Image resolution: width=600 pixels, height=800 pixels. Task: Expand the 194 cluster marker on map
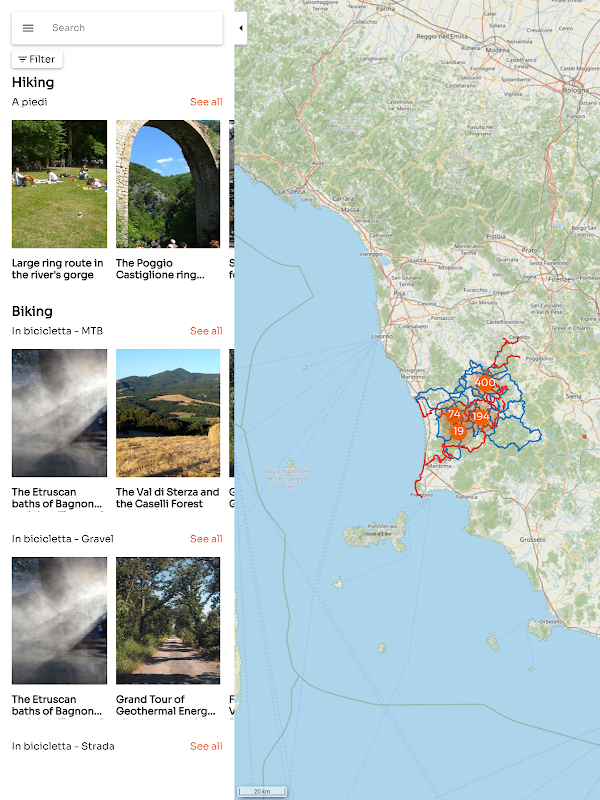click(x=480, y=416)
